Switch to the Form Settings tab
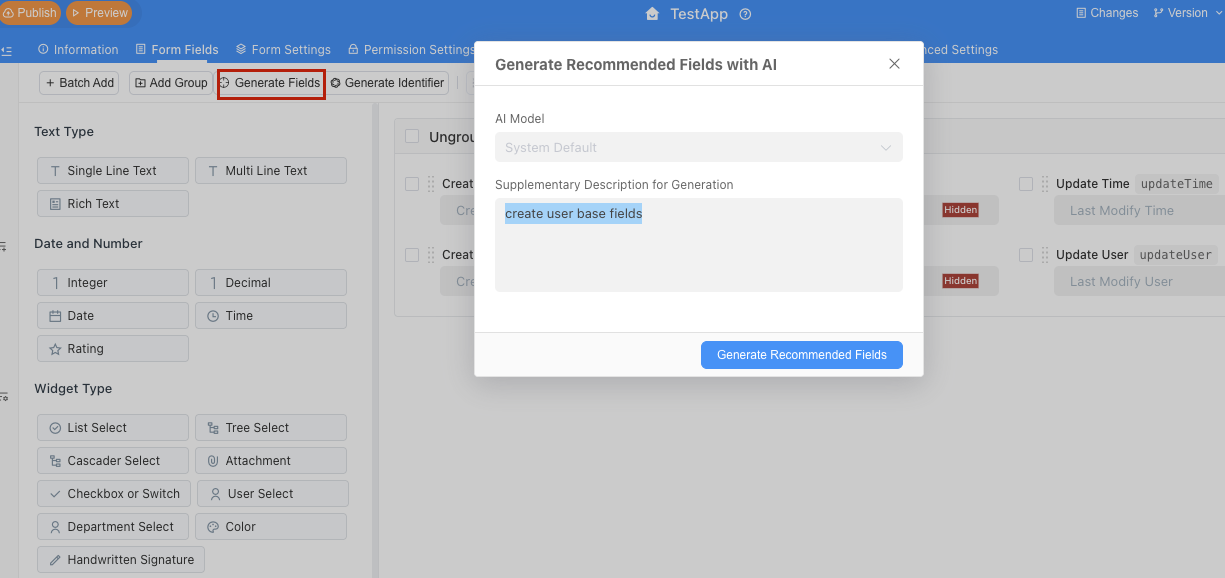Image resolution: width=1225 pixels, height=578 pixels. tap(283, 50)
